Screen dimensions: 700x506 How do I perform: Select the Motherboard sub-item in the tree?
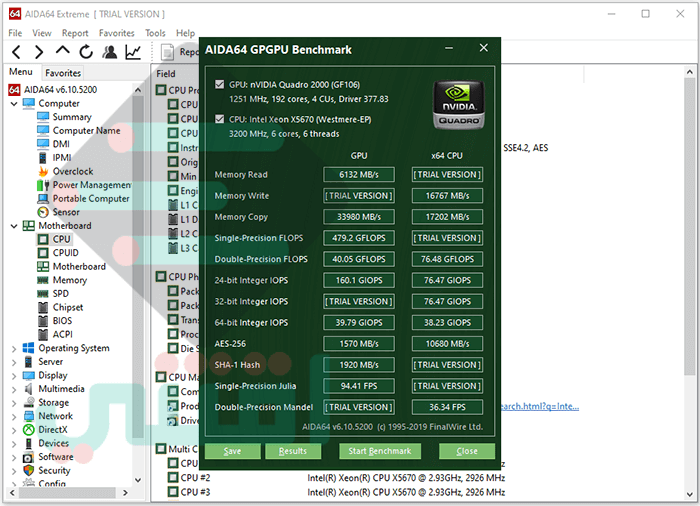pos(79,266)
